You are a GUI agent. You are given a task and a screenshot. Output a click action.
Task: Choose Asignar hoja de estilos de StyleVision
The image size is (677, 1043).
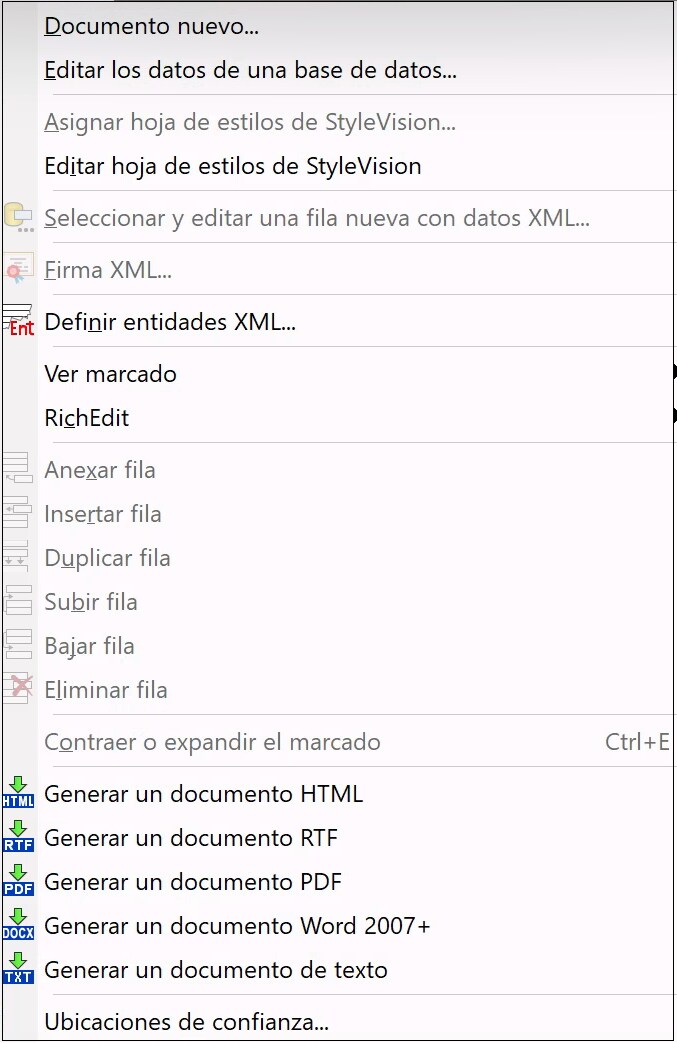(250, 123)
